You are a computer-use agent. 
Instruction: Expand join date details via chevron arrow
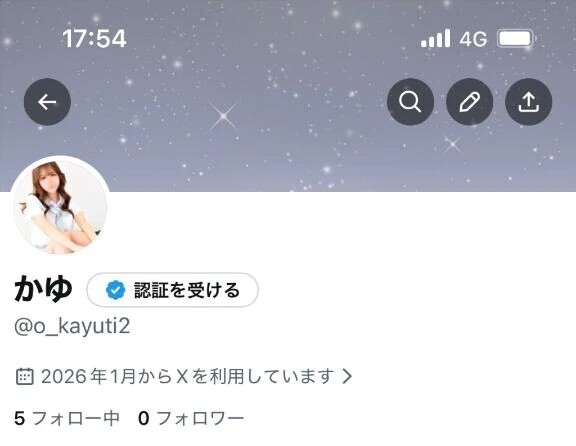coord(347,376)
